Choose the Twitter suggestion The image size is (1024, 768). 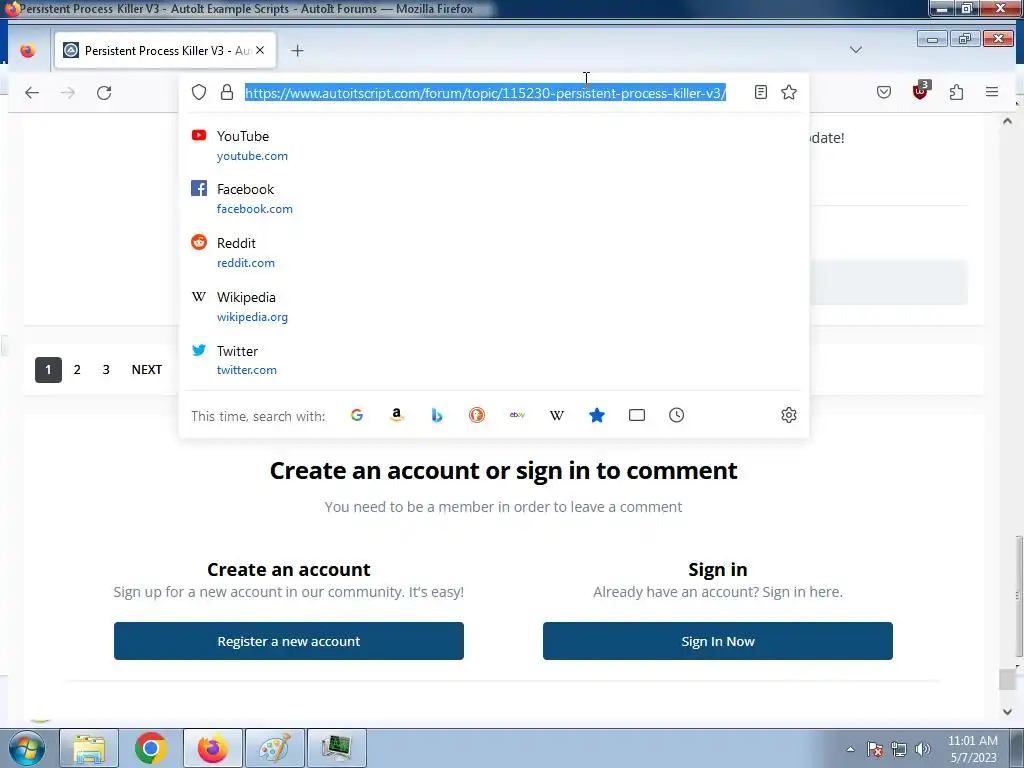[x=493, y=360]
